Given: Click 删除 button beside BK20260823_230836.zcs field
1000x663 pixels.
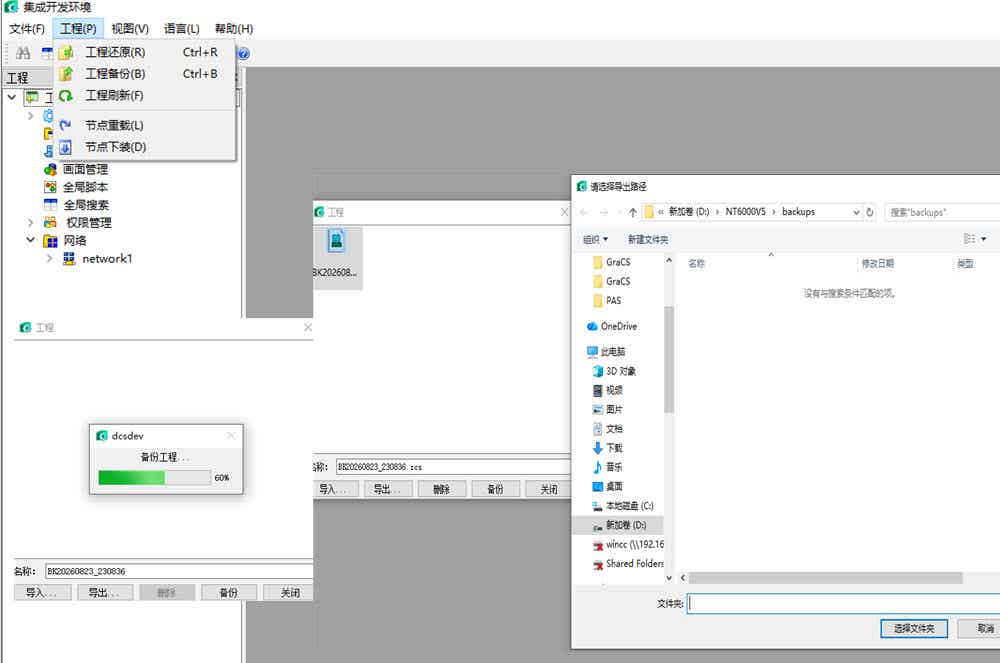Looking at the screenshot, I should (441, 490).
